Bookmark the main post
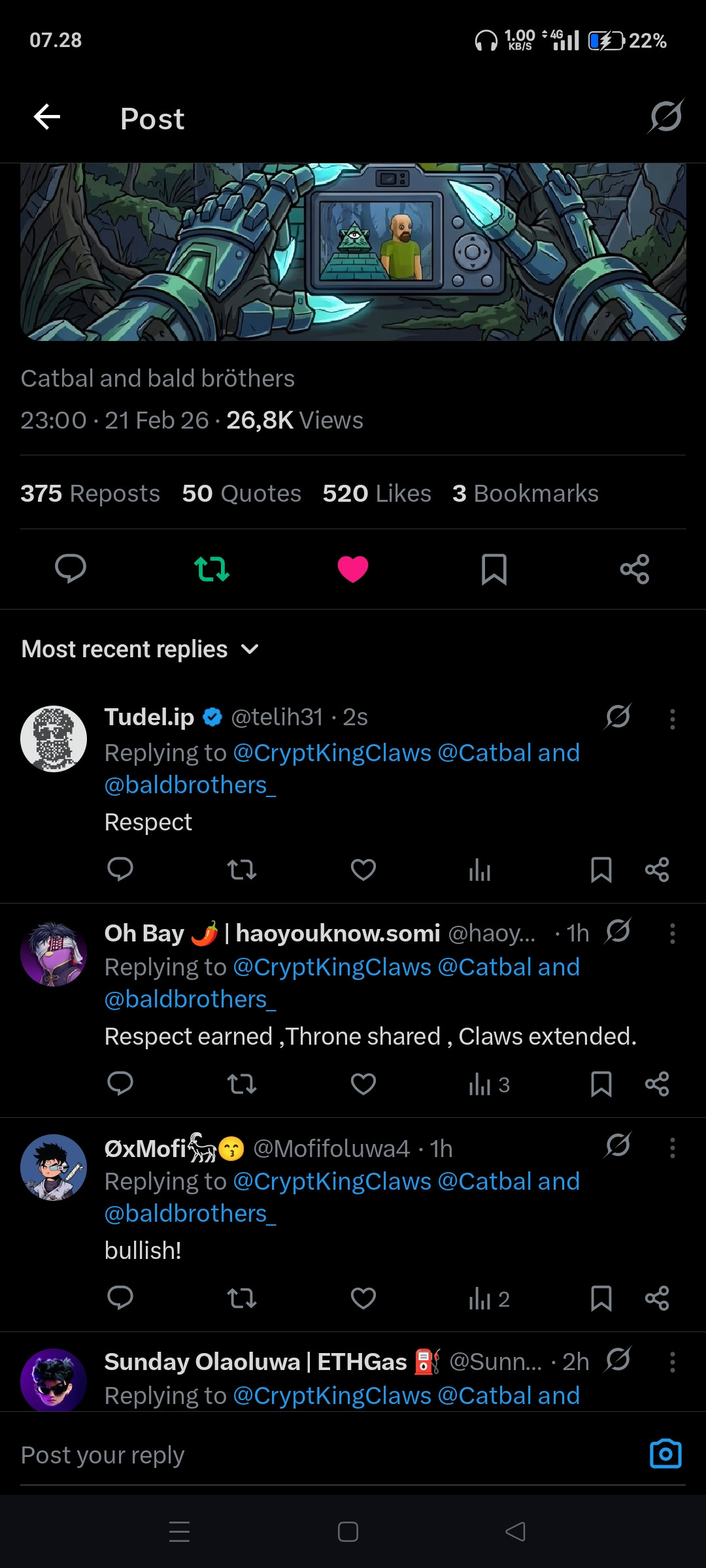Image resolution: width=706 pixels, height=1568 pixels. pos(494,568)
